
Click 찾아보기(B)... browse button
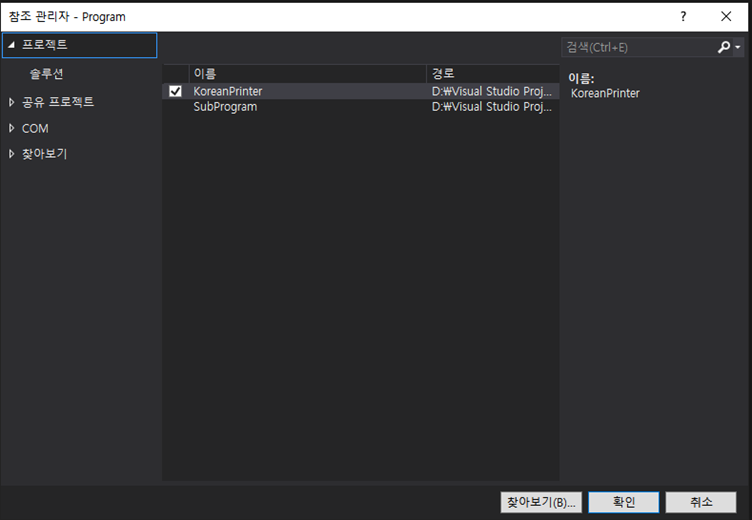(541, 502)
